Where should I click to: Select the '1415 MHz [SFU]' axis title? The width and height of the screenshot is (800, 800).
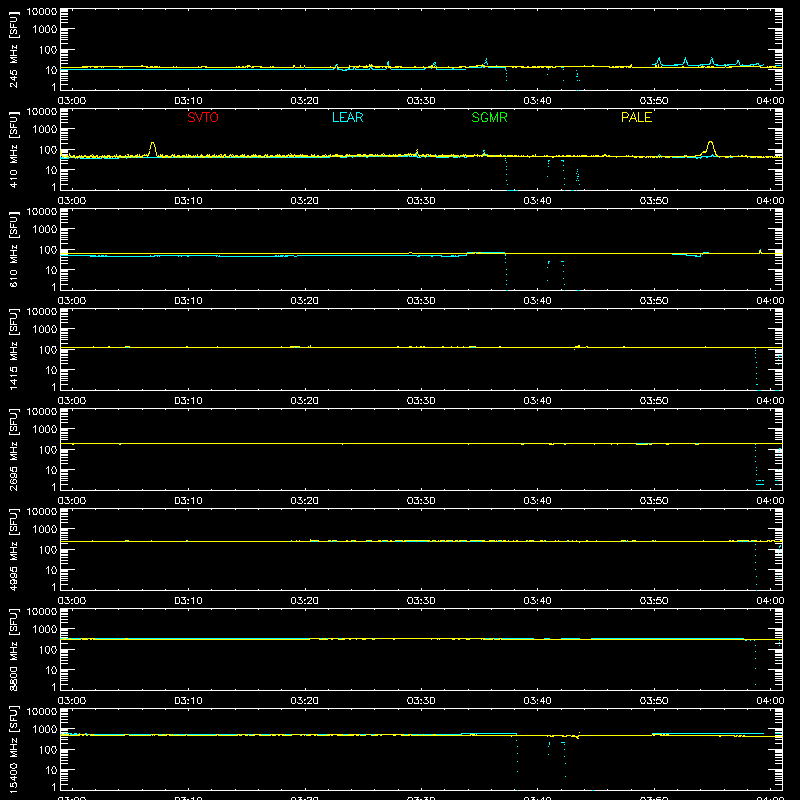click(x=14, y=350)
